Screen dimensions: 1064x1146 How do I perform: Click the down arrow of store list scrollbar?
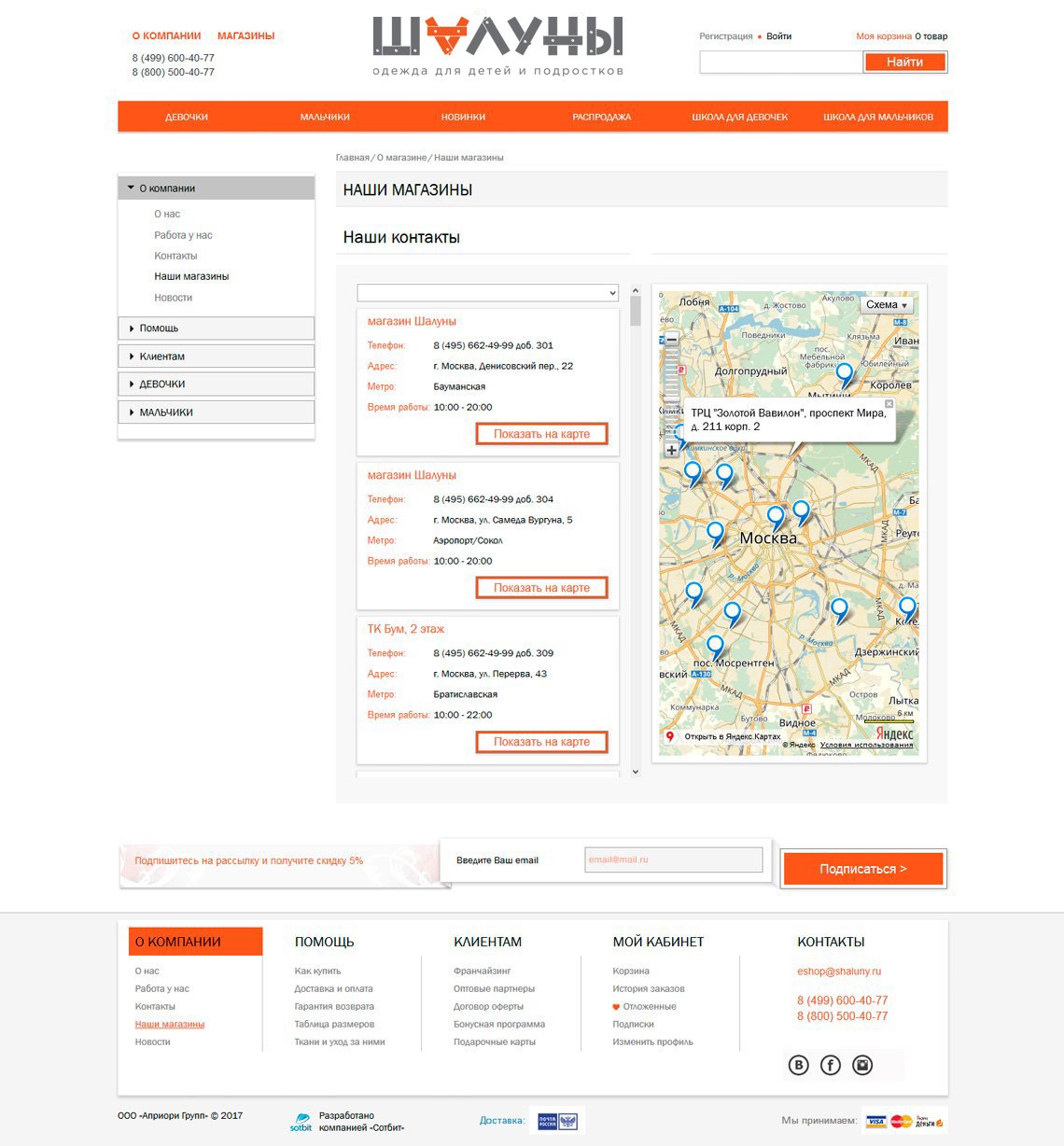pos(636,771)
